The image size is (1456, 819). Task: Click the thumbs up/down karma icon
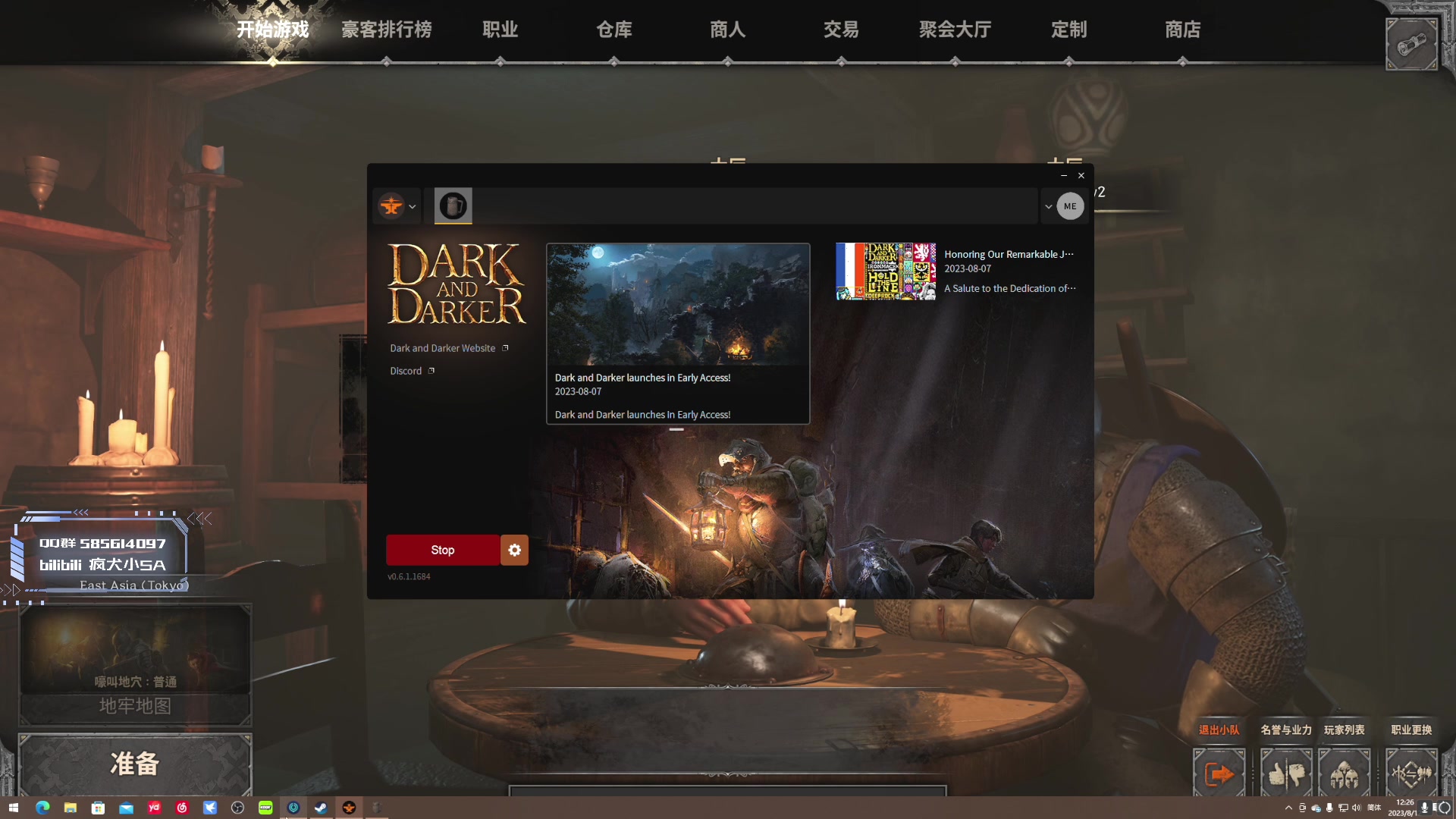(x=1286, y=773)
